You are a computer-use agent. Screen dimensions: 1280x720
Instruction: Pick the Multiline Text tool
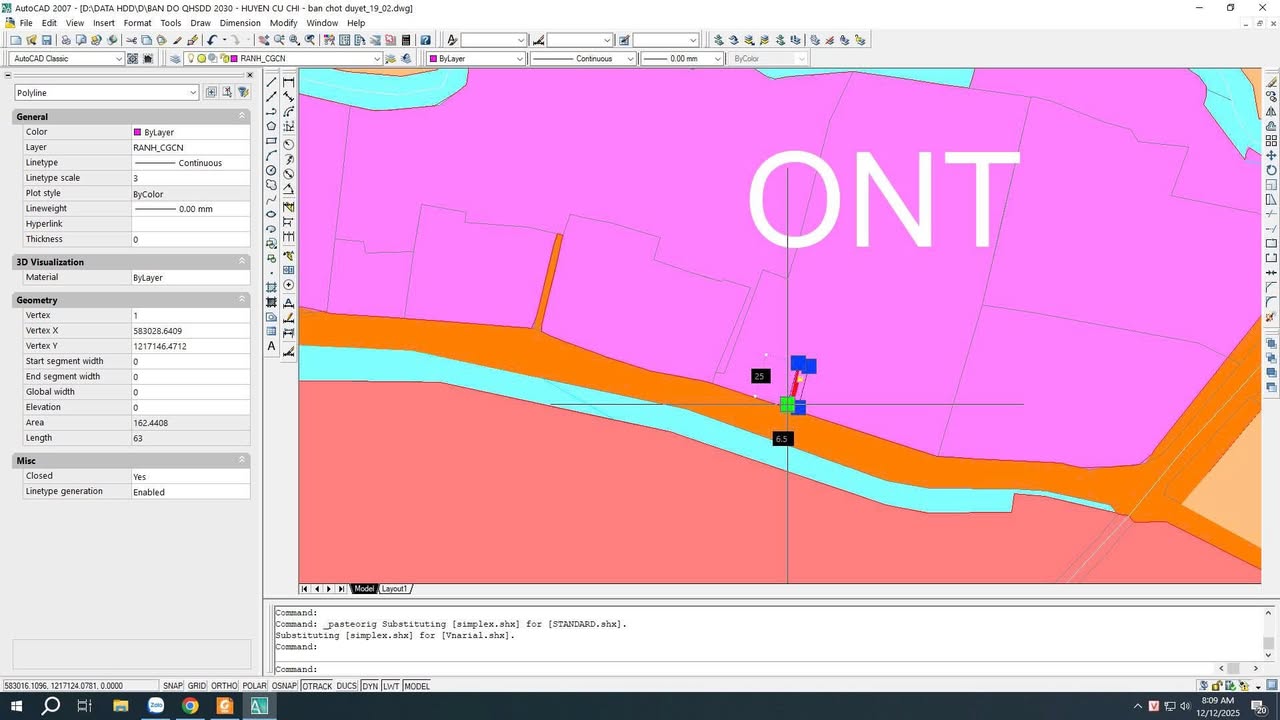(271, 347)
